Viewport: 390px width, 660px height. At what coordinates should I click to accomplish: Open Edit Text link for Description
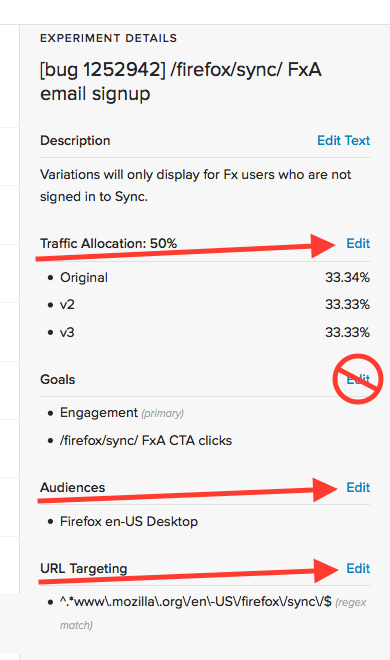tap(343, 141)
